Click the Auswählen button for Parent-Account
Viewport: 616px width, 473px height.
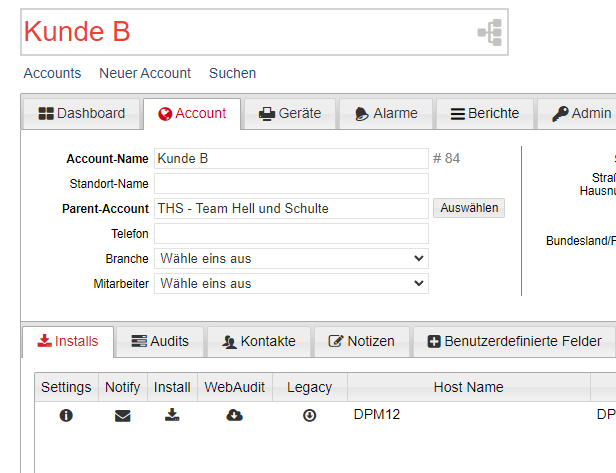coord(469,208)
